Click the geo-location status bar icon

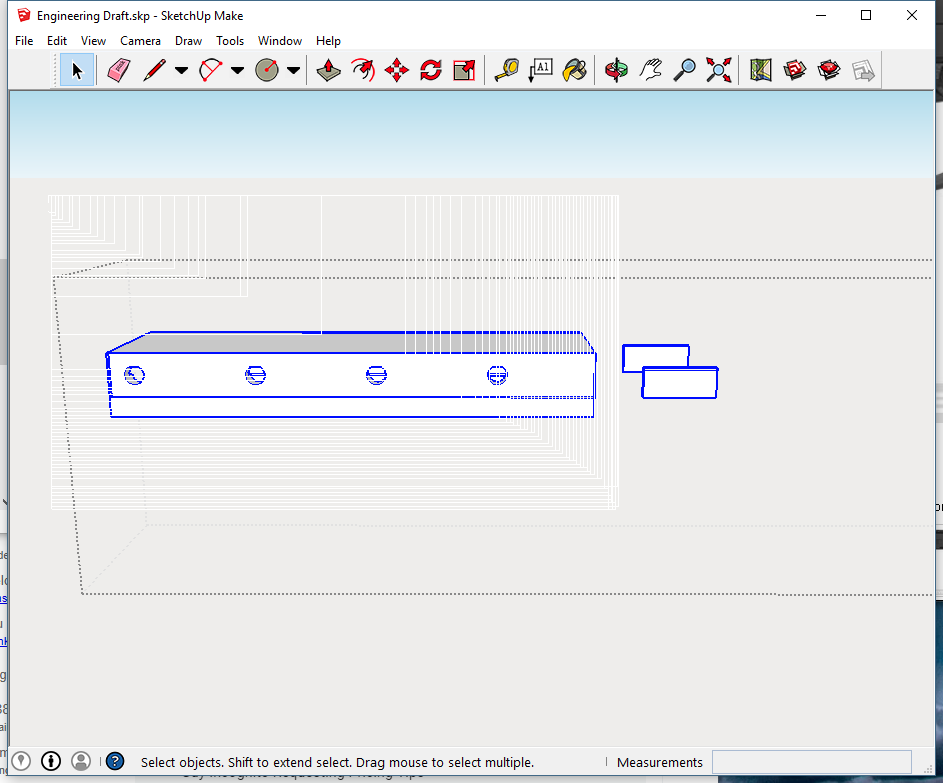[x=21, y=761]
